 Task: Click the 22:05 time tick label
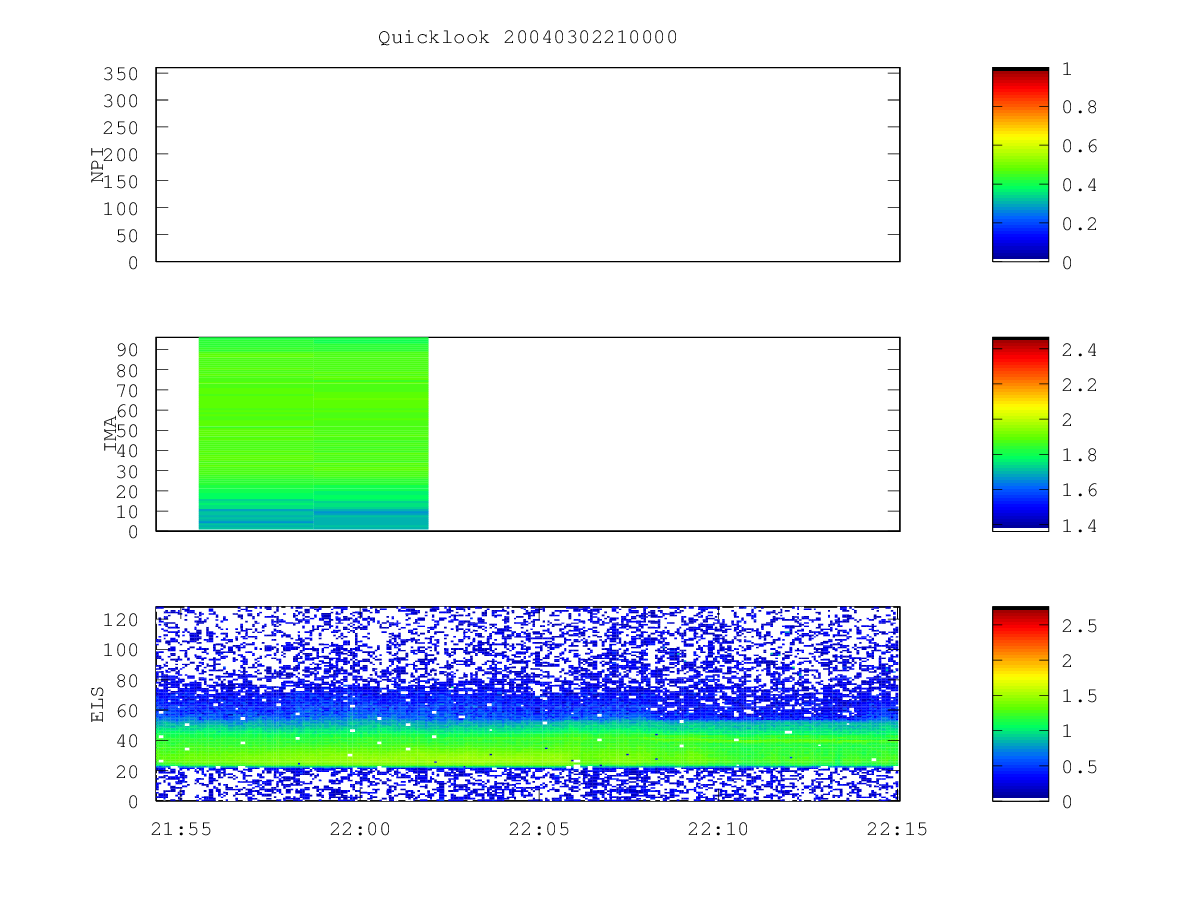click(x=538, y=829)
